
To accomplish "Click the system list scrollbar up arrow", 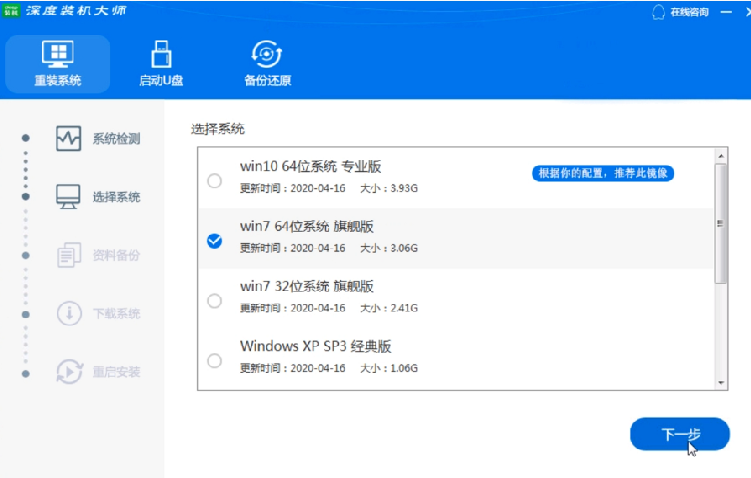I will 720,155.
